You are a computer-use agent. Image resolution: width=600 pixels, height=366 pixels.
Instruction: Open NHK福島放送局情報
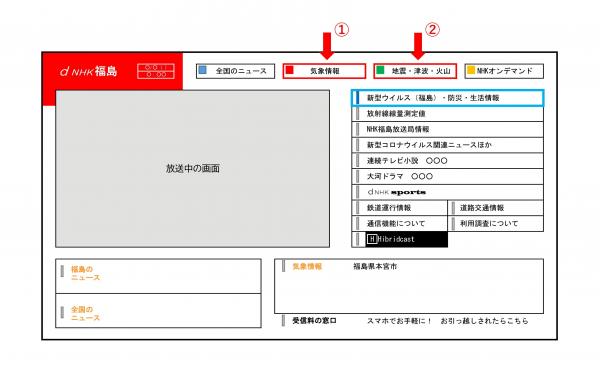tap(447, 129)
